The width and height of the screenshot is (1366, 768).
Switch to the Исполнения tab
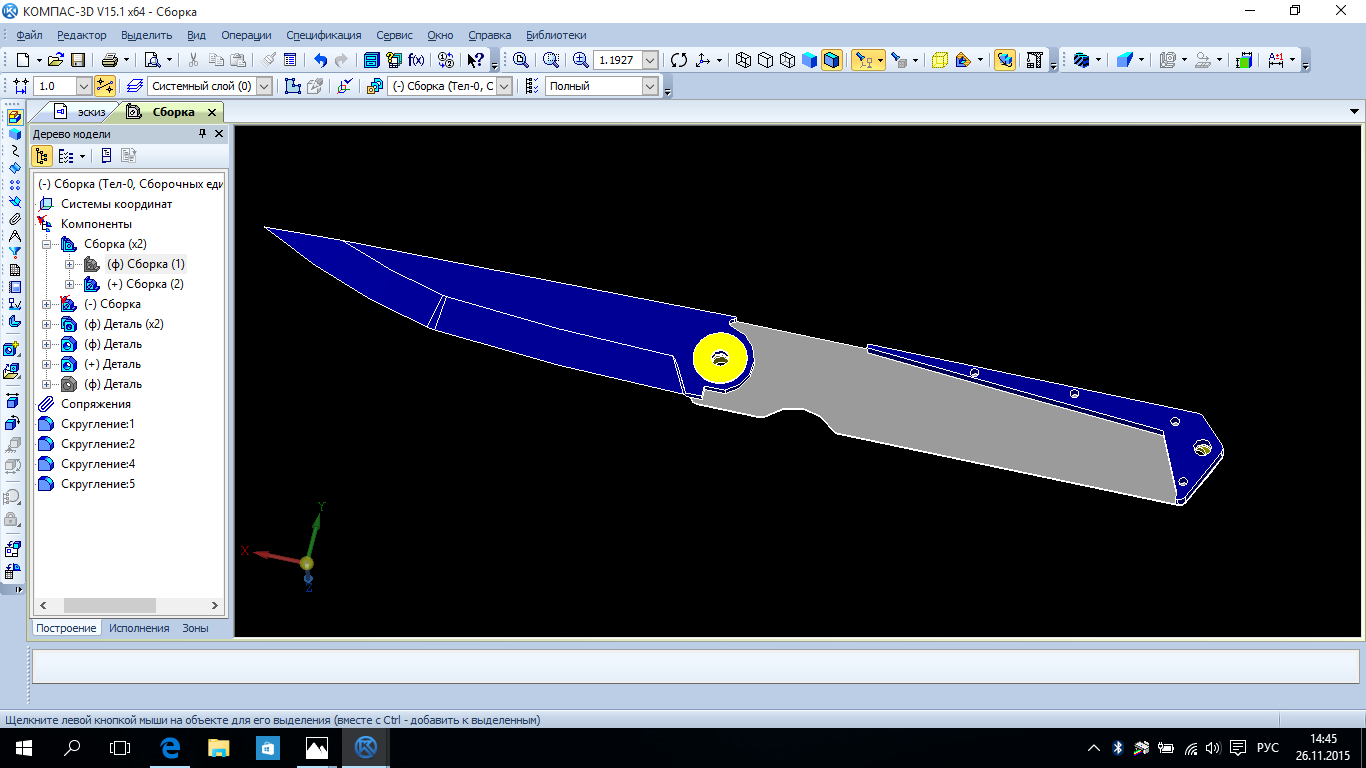point(139,628)
